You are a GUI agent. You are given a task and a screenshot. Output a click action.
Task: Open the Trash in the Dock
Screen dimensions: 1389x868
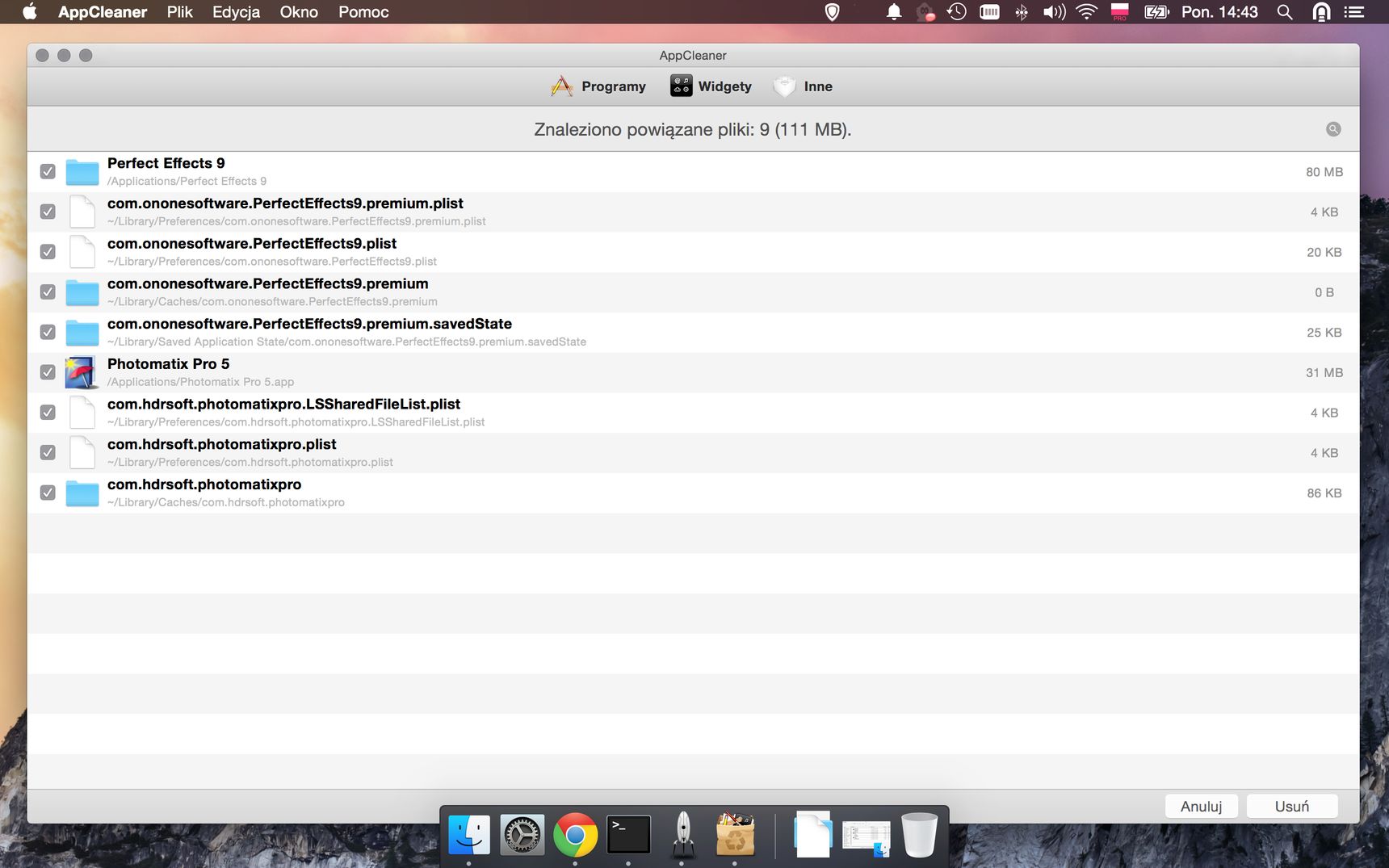point(919,834)
